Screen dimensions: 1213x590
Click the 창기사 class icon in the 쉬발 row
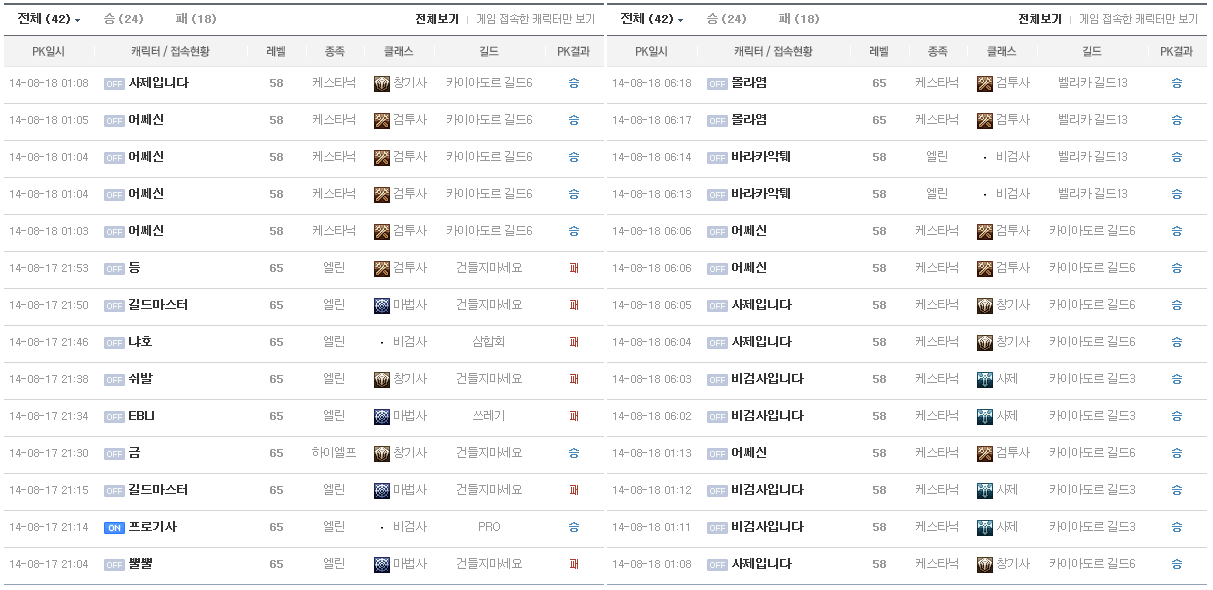381,379
